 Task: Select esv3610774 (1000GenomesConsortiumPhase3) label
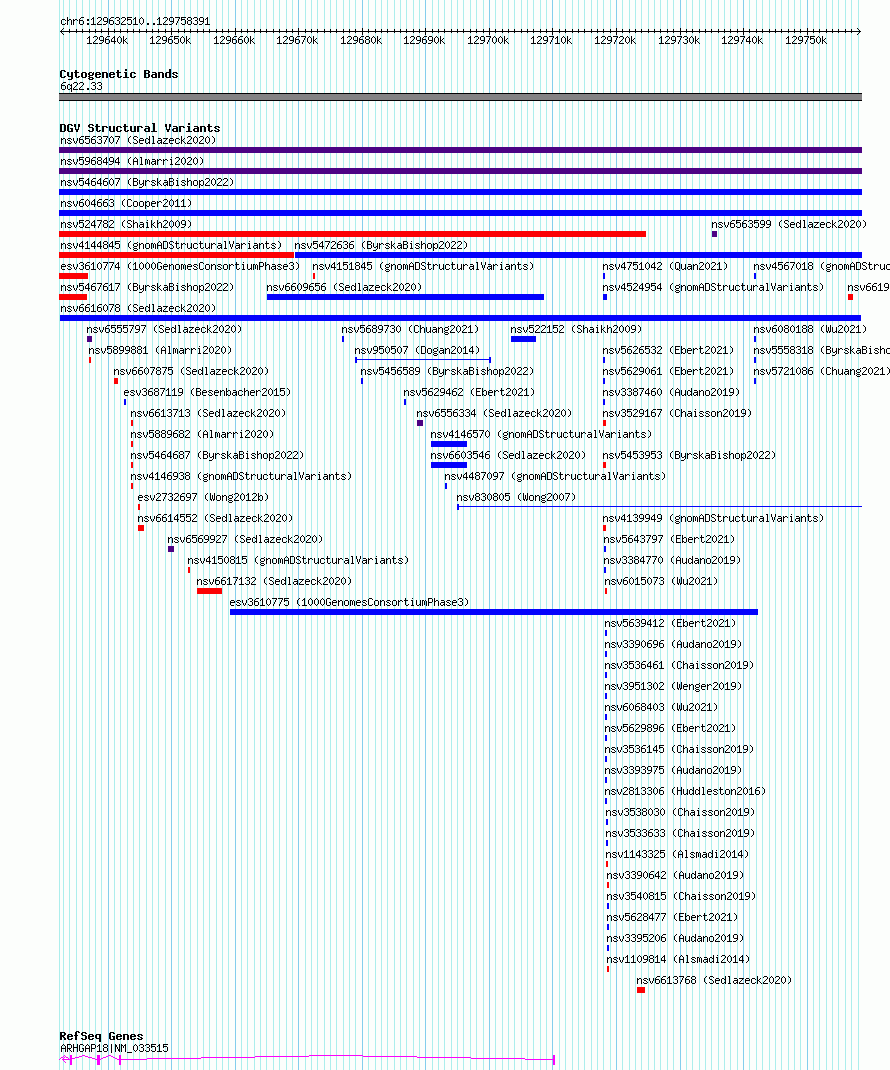tap(180, 266)
